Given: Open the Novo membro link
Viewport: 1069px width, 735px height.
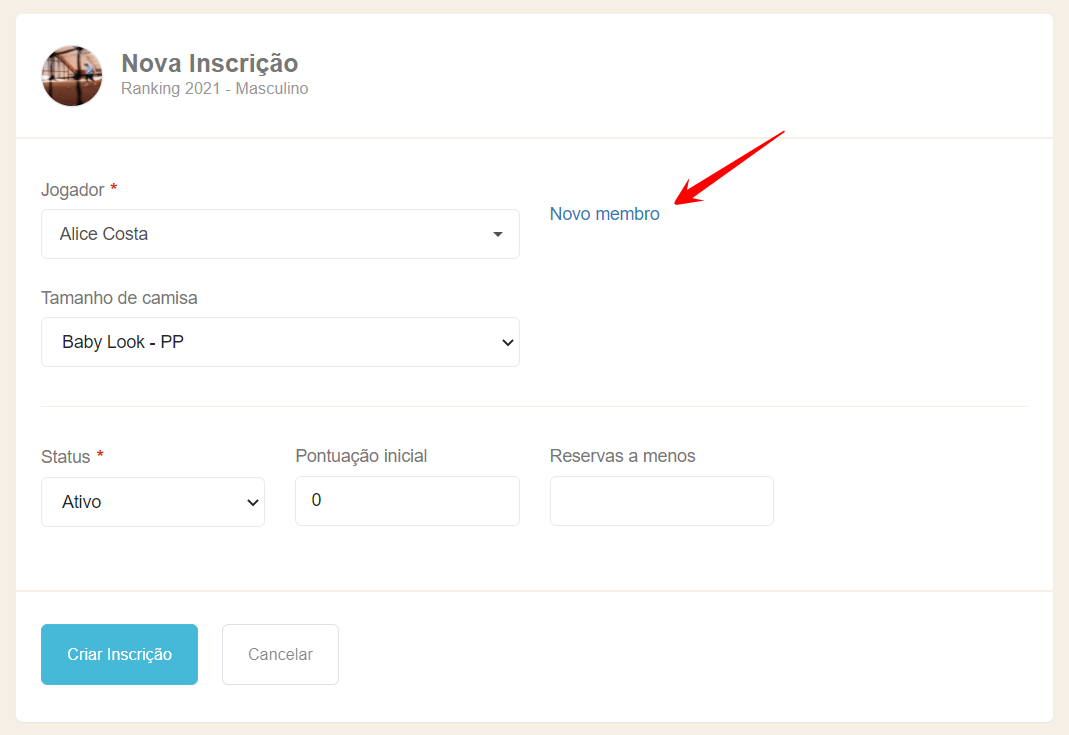Looking at the screenshot, I should (604, 214).
